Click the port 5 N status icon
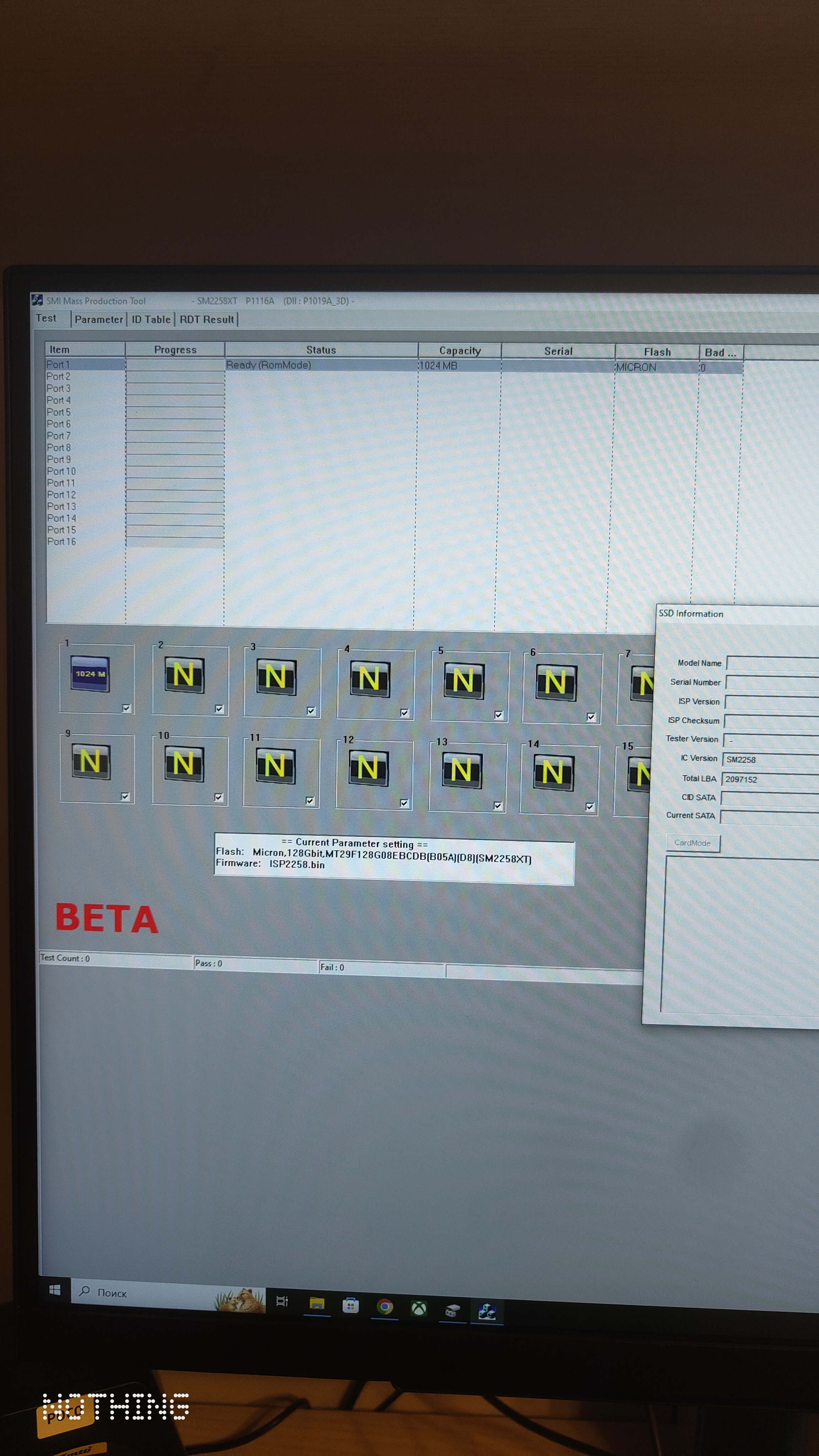The image size is (819, 1456). pyautogui.click(x=464, y=681)
